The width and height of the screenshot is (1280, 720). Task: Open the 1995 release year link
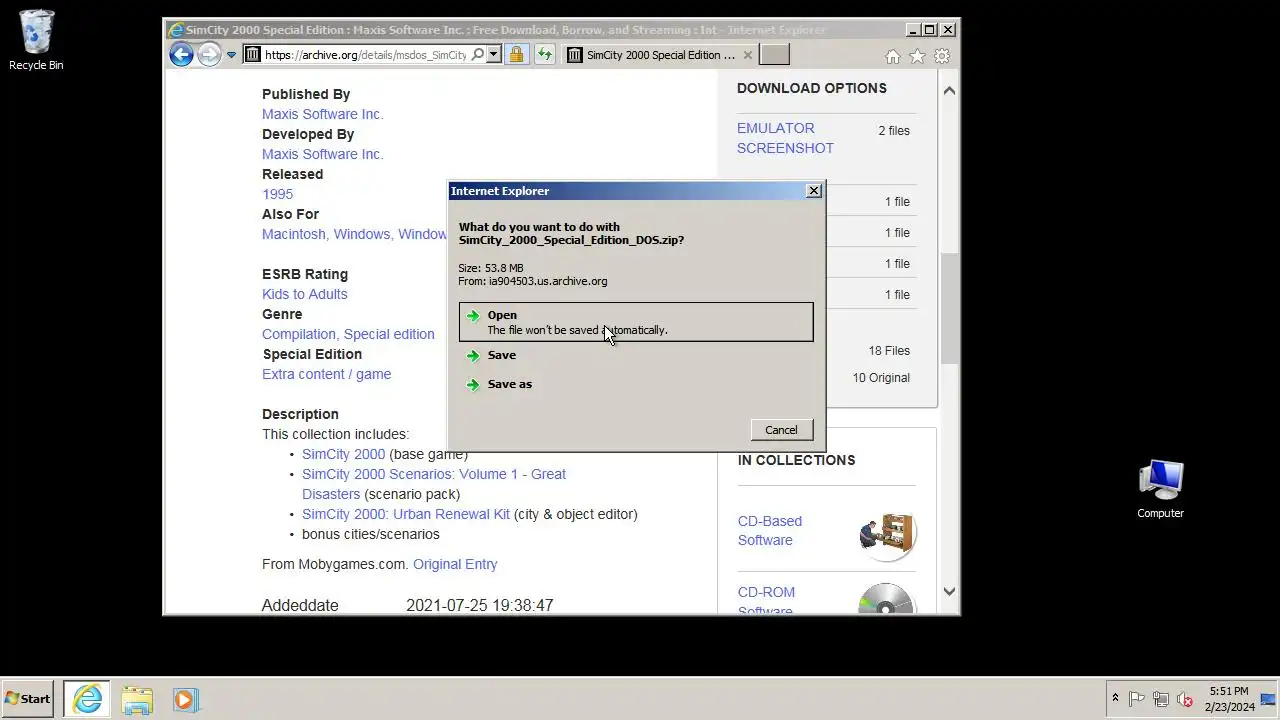[277, 194]
